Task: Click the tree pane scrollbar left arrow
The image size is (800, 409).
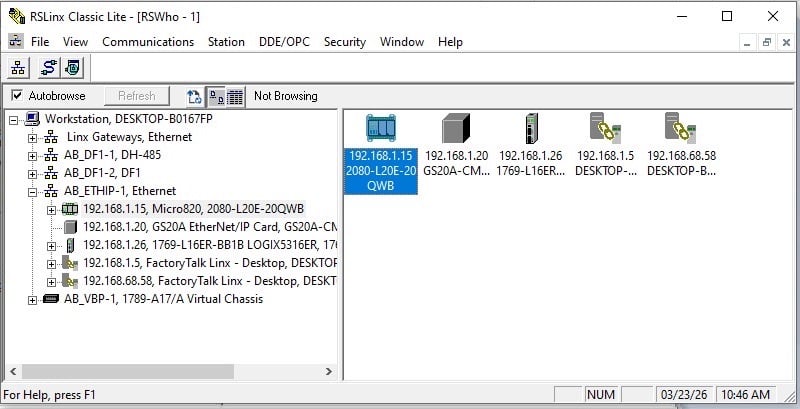Action: pos(13,372)
